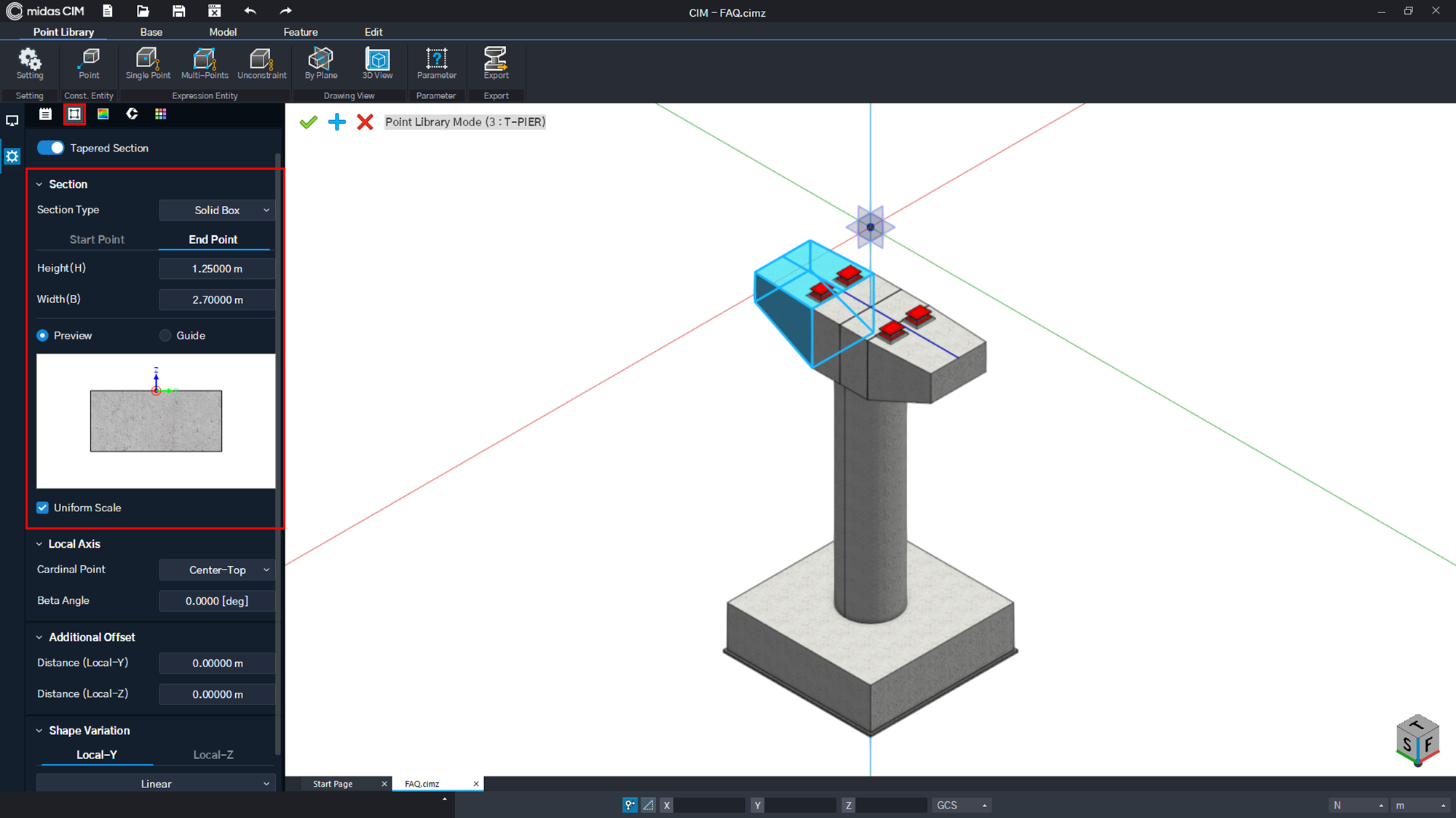1456x818 pixels.
Task: Click the view orientation cube
Action: 1417,741
